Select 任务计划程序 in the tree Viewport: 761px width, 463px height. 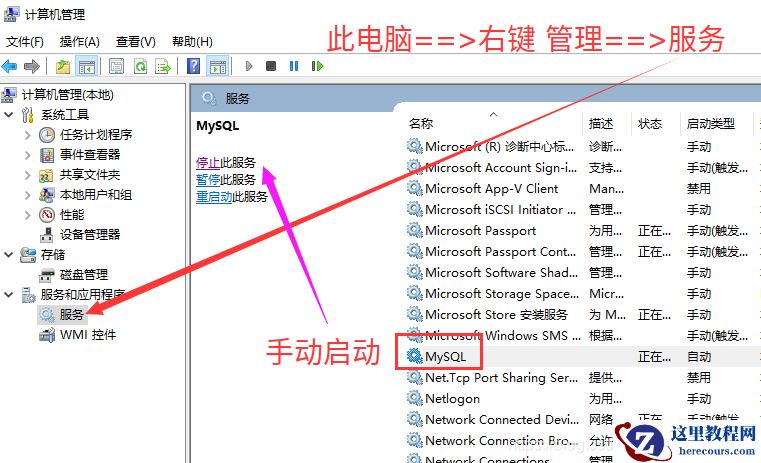(x=96, y=135)
